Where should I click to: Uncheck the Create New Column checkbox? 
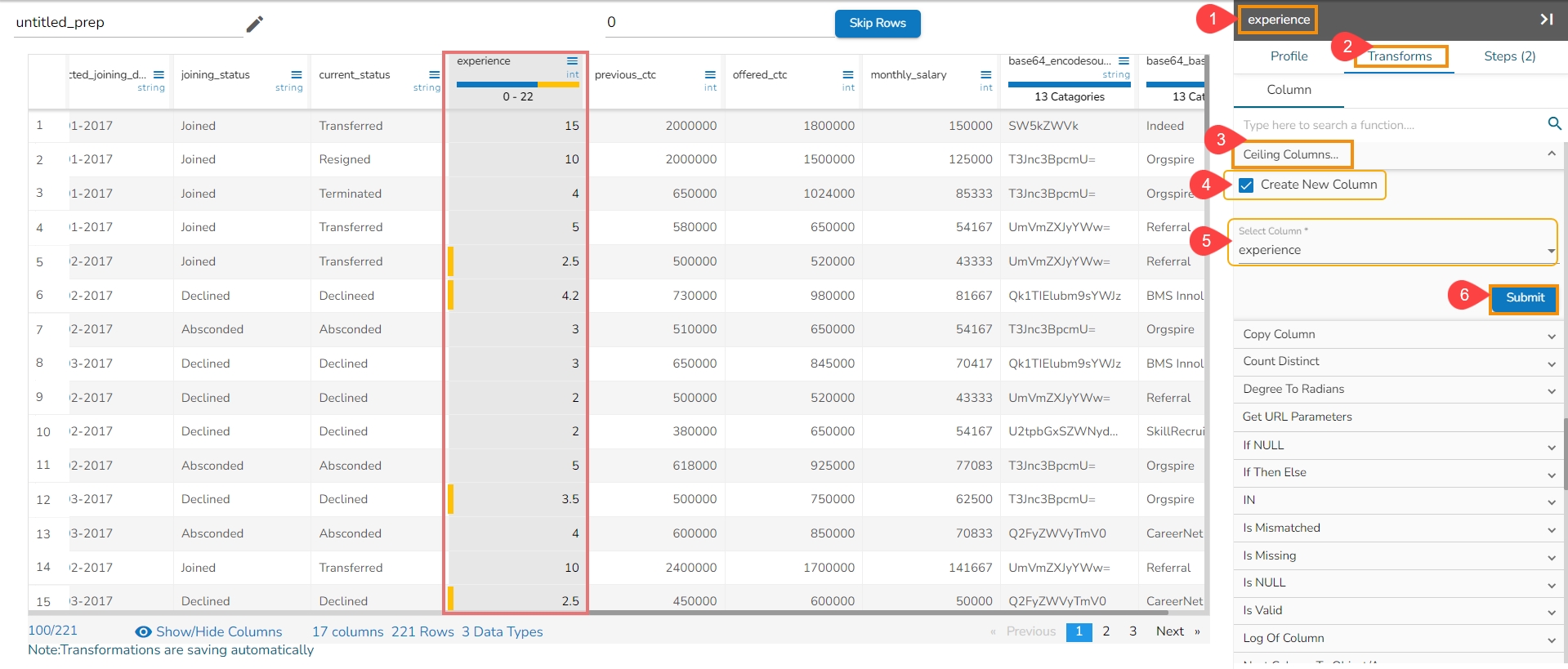[x=1246, y=185]
